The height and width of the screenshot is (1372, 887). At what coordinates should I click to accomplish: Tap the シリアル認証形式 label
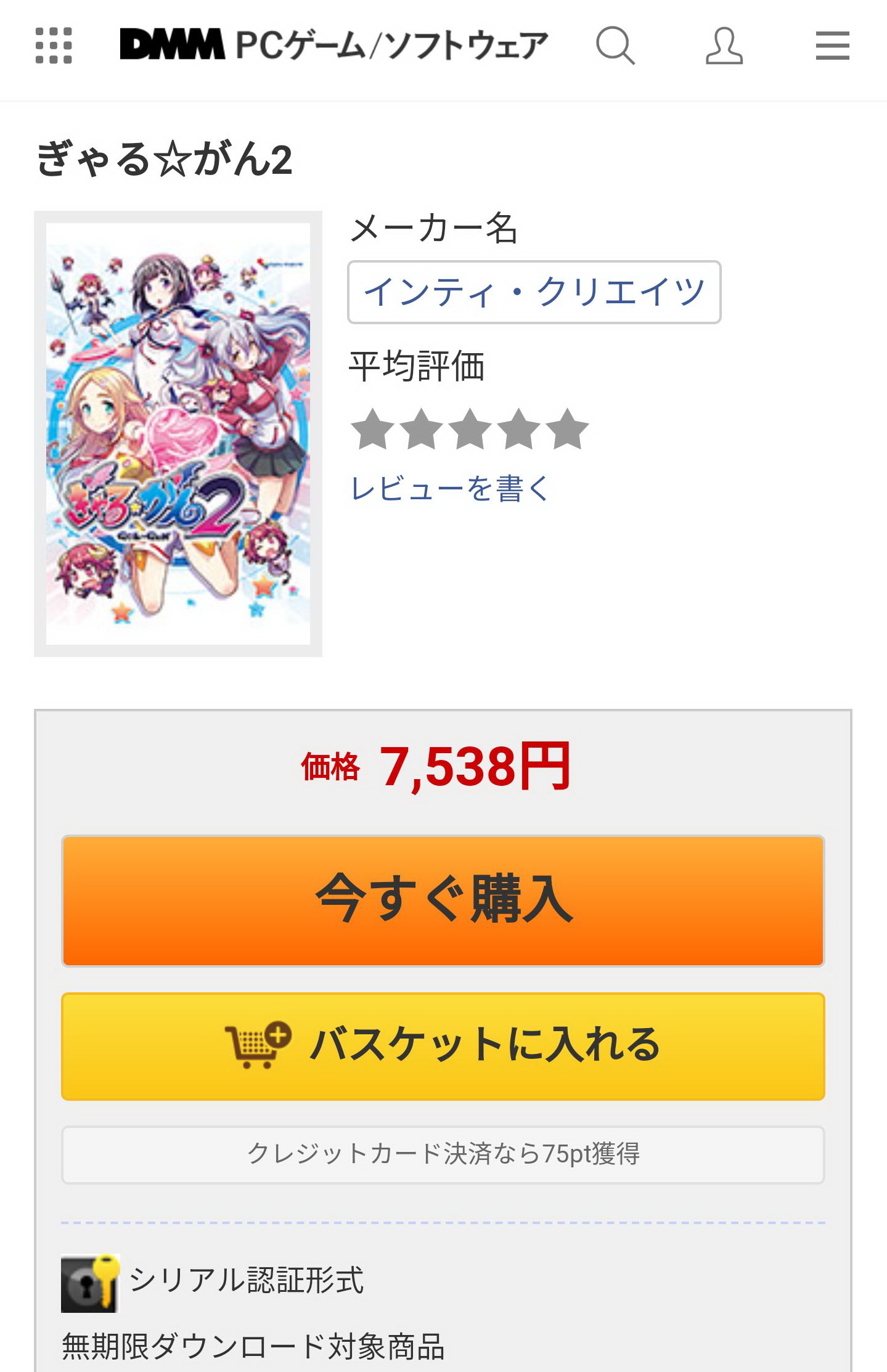pos(247,1280)
